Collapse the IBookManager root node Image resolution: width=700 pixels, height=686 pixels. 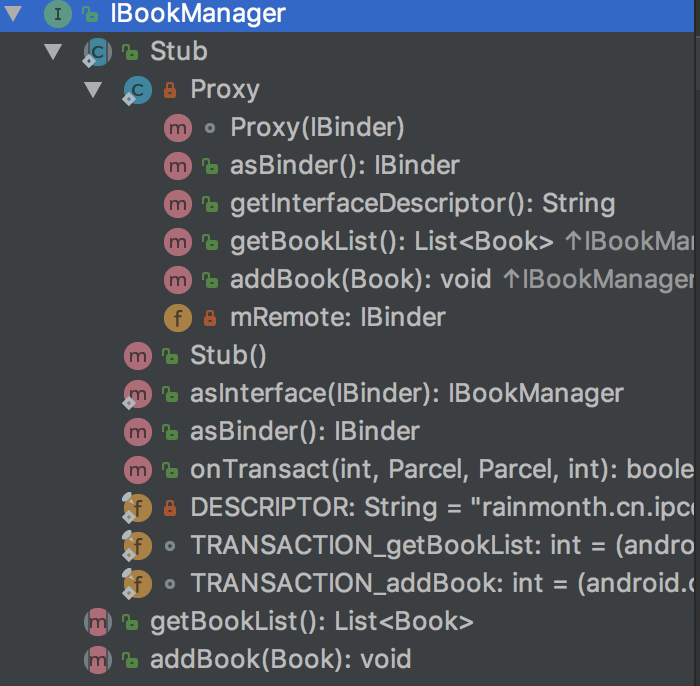click(x=14, y=14)
